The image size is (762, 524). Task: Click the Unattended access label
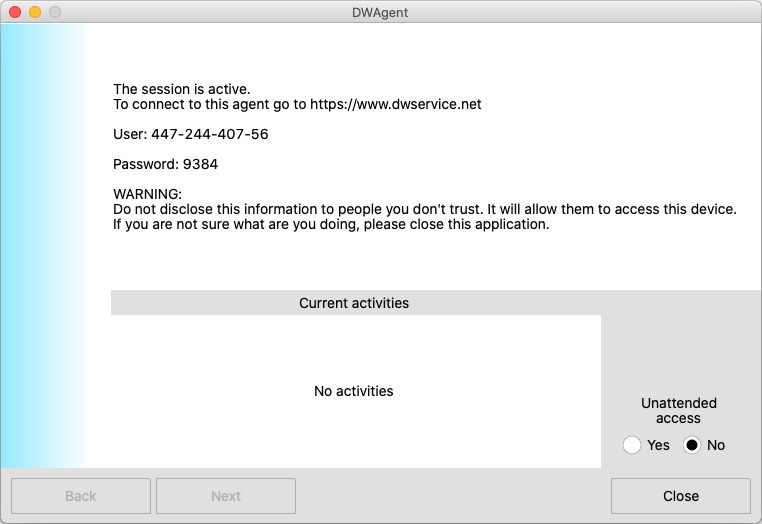pyautogui.click(x=678, y=411)
